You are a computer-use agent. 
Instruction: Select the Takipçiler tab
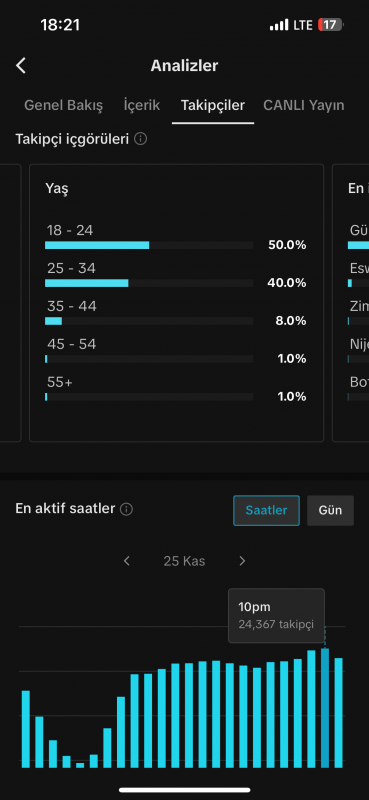[x=213, y=106]
